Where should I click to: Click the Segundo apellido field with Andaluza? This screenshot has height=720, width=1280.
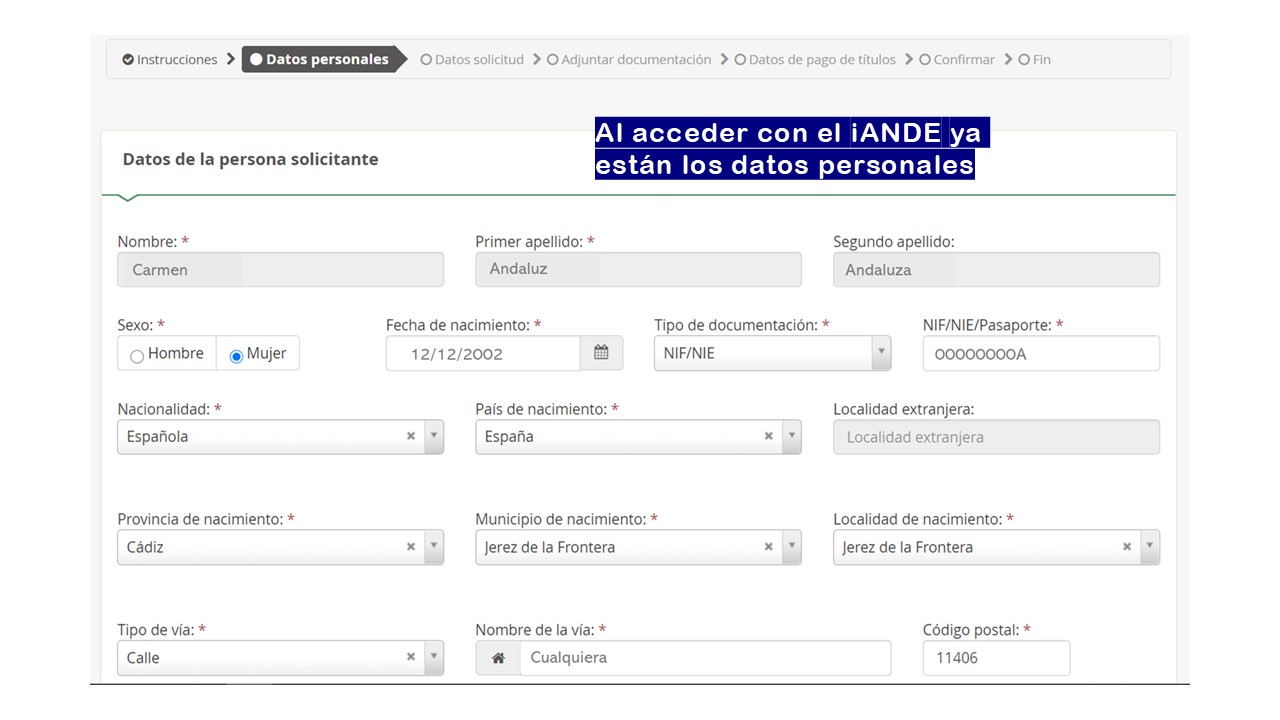pos(996,269)
